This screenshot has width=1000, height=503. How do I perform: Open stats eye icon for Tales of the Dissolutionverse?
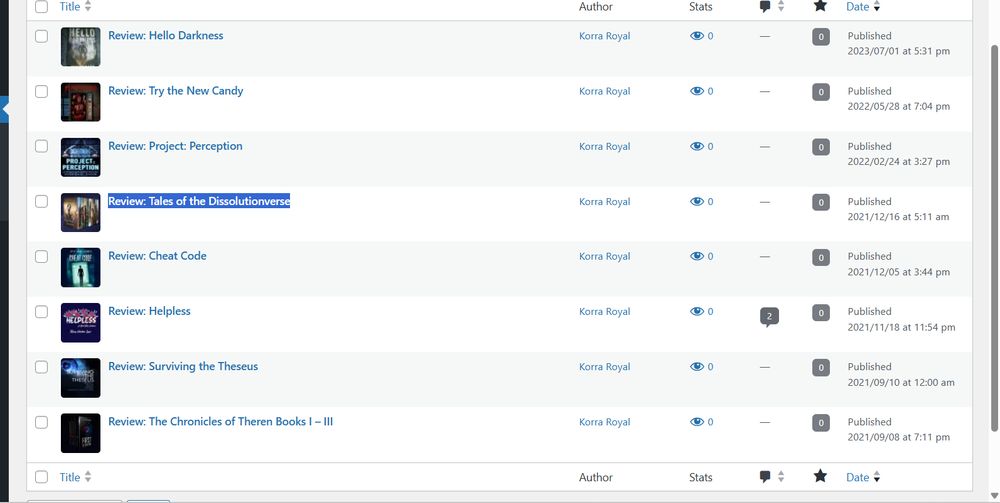point(696,201)
